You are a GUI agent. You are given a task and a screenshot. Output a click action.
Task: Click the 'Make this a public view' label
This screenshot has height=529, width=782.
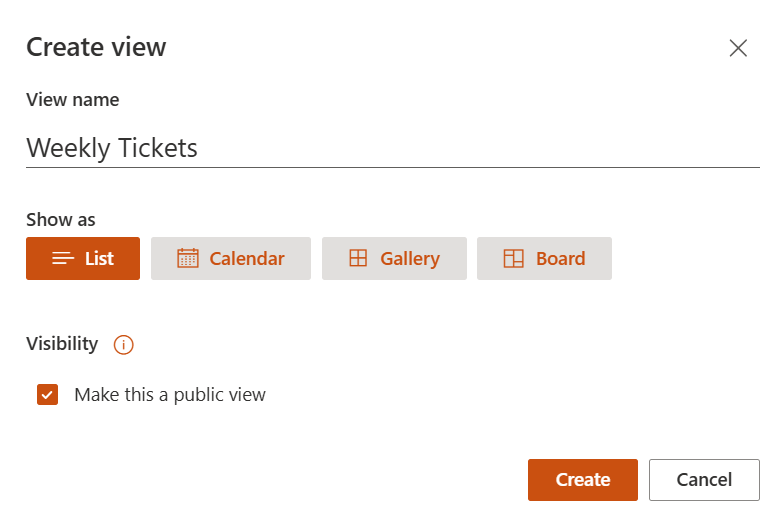[170, 394]
